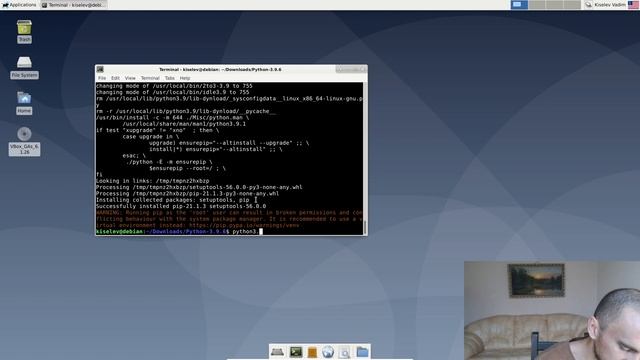Launch the web browser from the dock
The height and width of the screenshot is (360, 640).
click(x=328, y=352)
